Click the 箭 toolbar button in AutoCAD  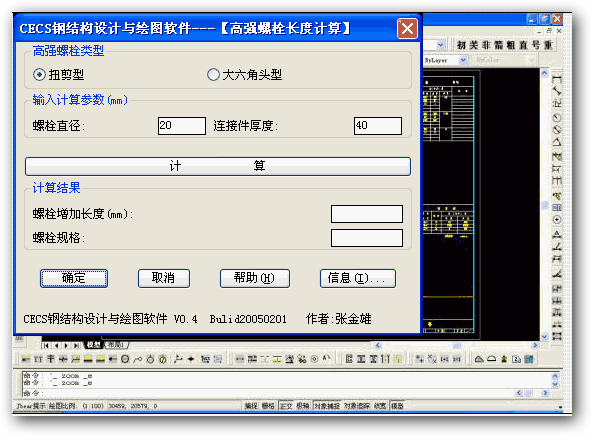coord(498,45)
